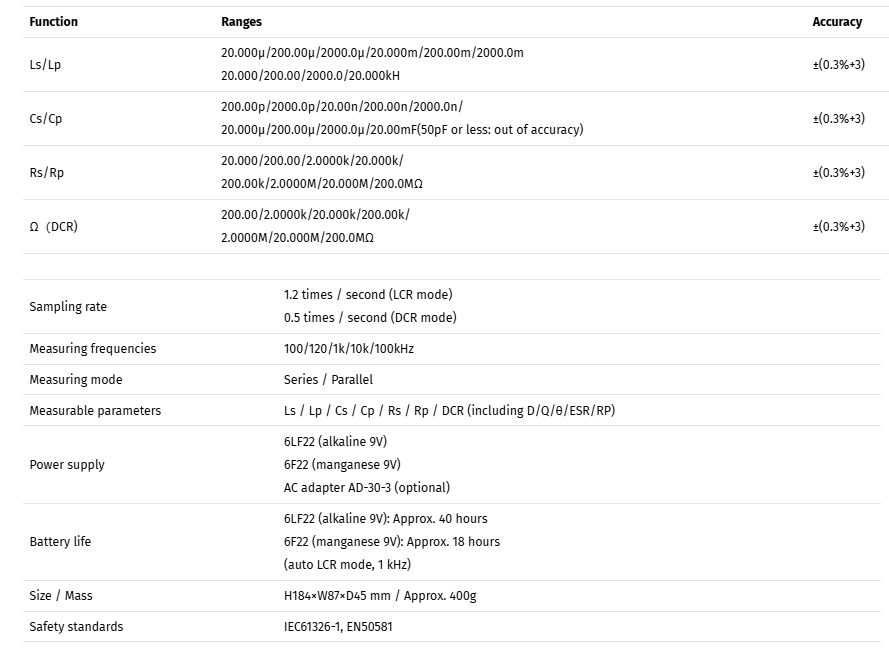Click the Function column header
The image size is (889, 652).
pyautogui.click(x=53, y=22)
